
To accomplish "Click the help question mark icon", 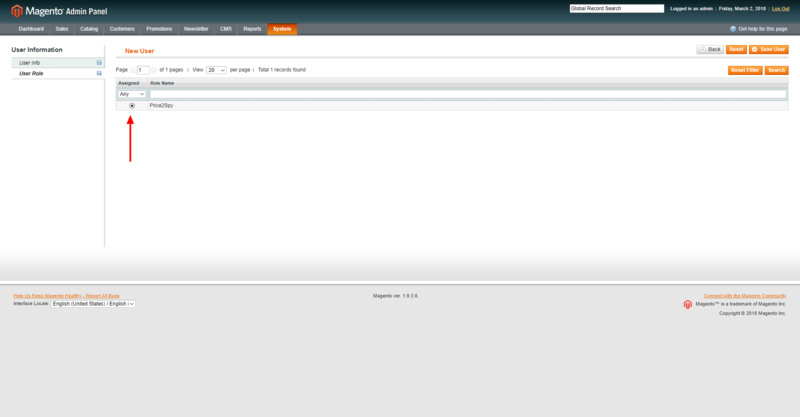I will click(733, 29).
